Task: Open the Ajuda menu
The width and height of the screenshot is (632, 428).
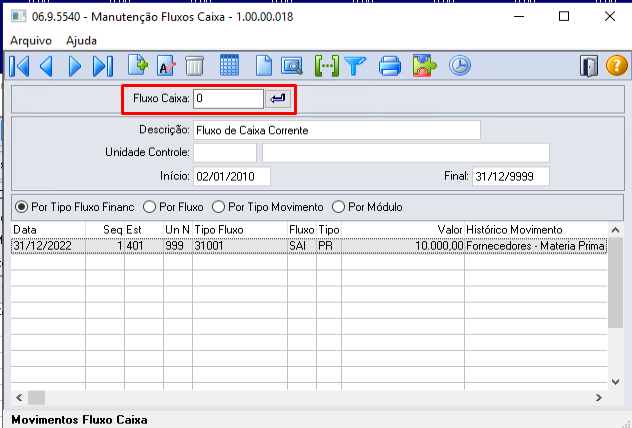Action: (81, 41)
